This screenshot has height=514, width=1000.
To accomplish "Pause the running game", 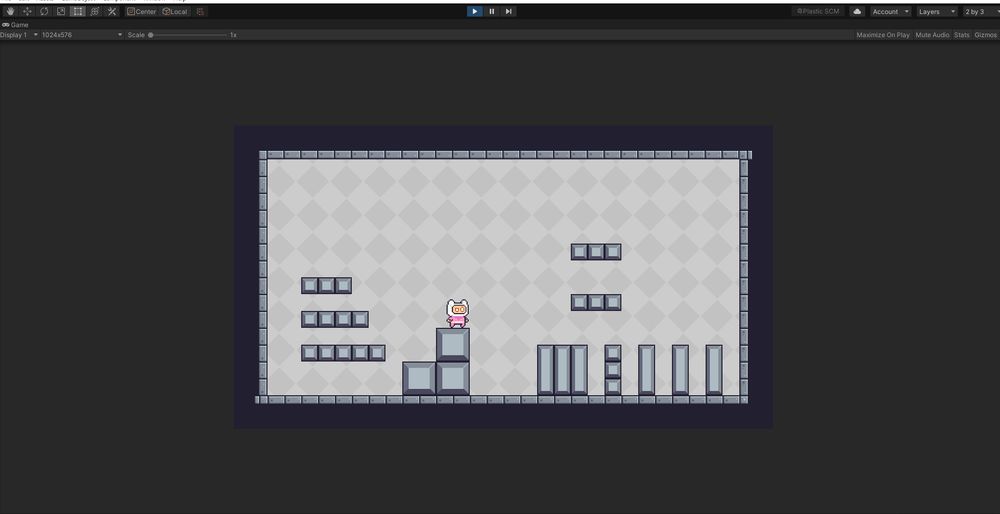I will (x=492, y=11).
